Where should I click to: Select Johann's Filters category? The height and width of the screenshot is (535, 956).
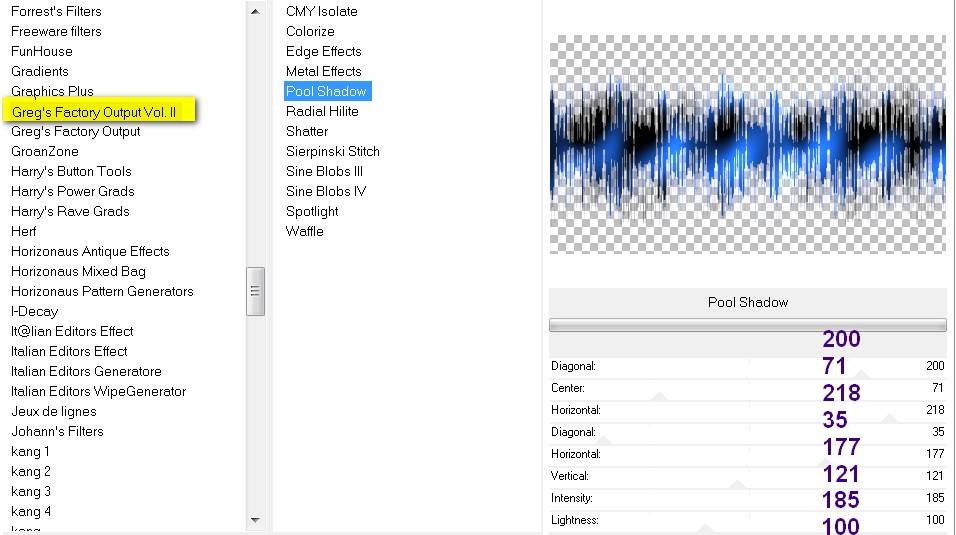pyautogui.click(x=57, y=431)
